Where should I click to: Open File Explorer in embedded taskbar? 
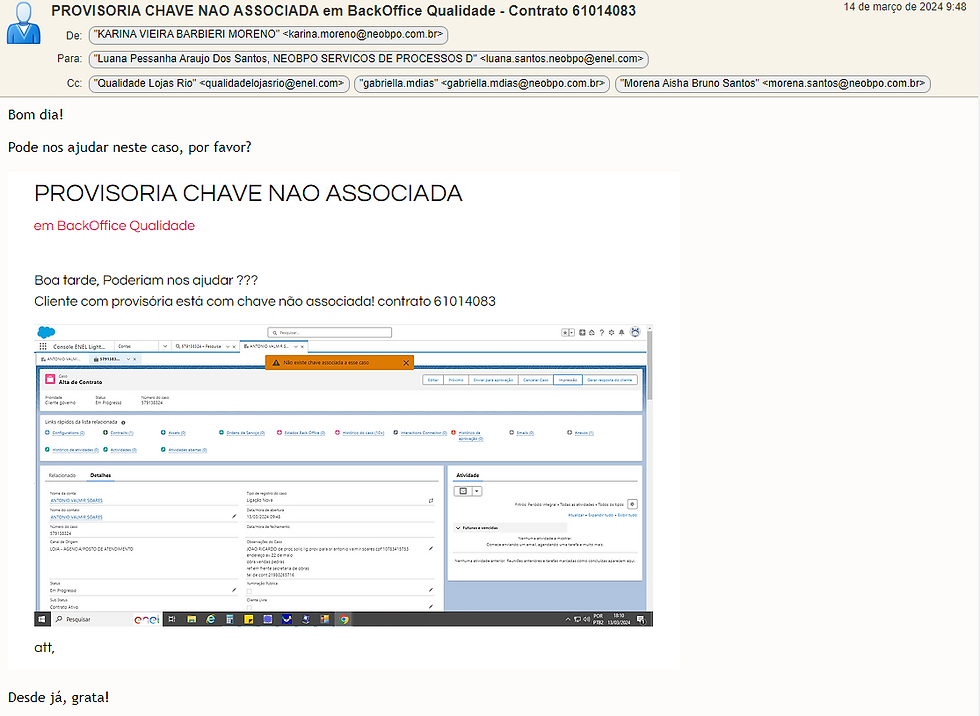tap(191, 619)
